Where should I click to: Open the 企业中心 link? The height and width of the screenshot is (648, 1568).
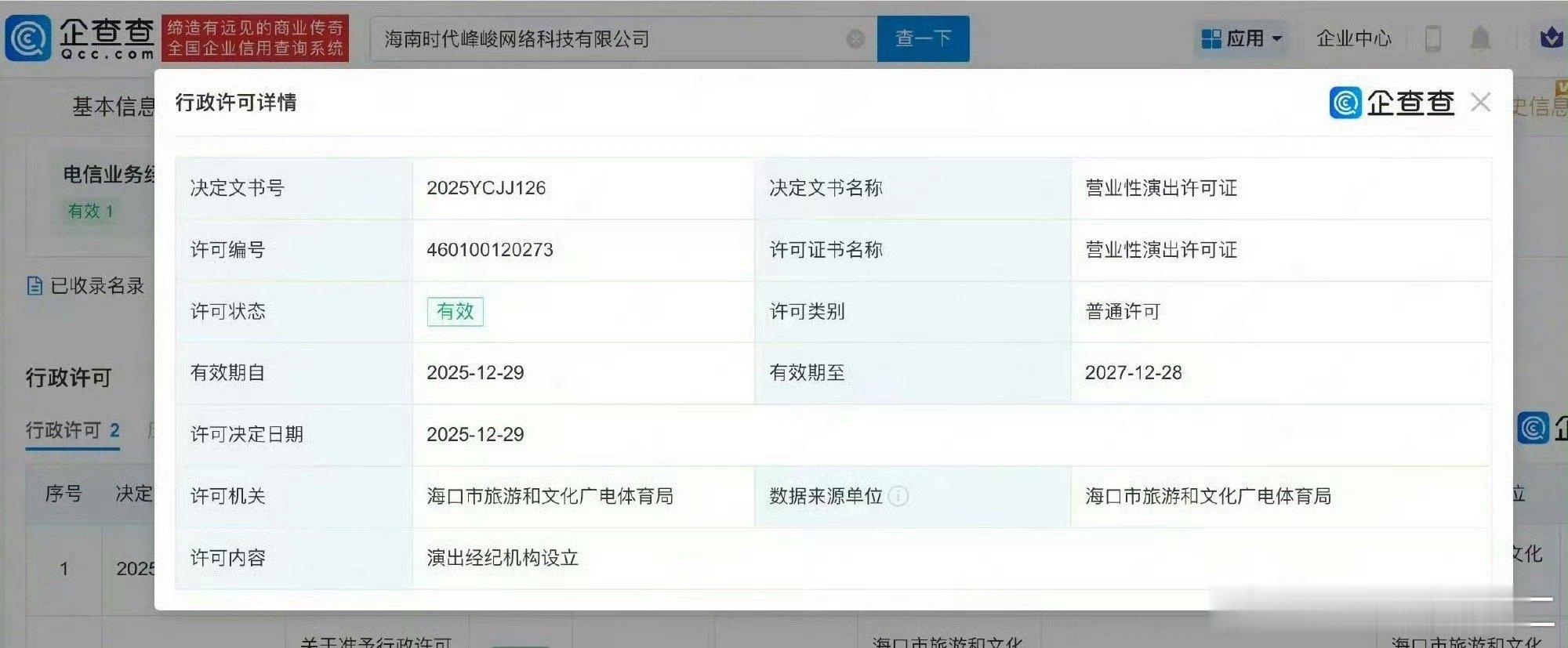pos(1354,38)
